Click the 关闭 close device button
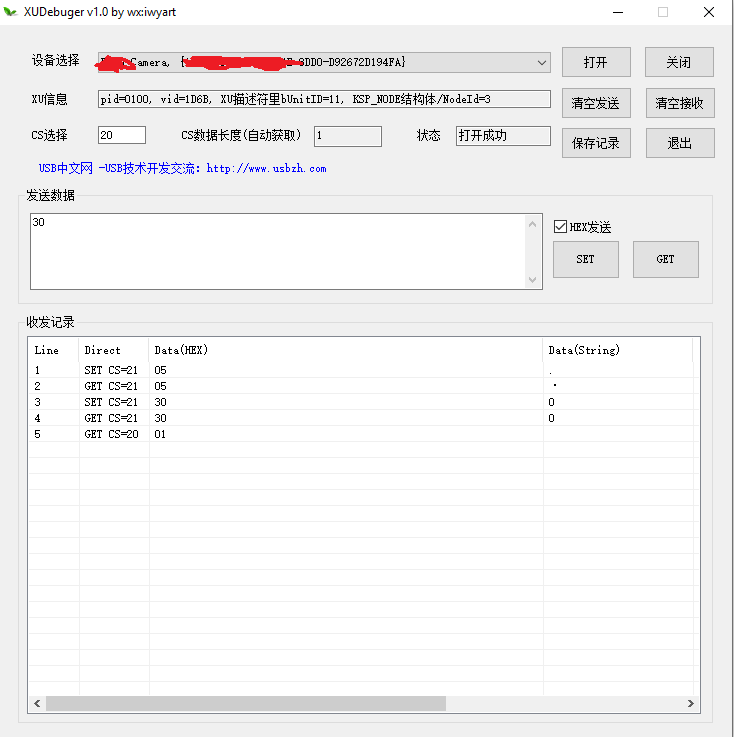This screenshot has height=737, width=734. pyautogui.click(x=679, y=62)
